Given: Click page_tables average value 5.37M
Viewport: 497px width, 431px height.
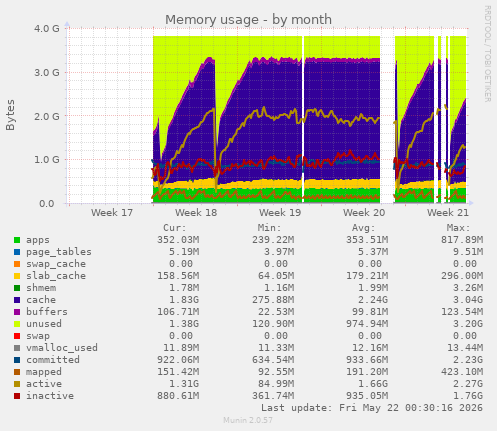Looking at the screenshot, I should point(373,252).
